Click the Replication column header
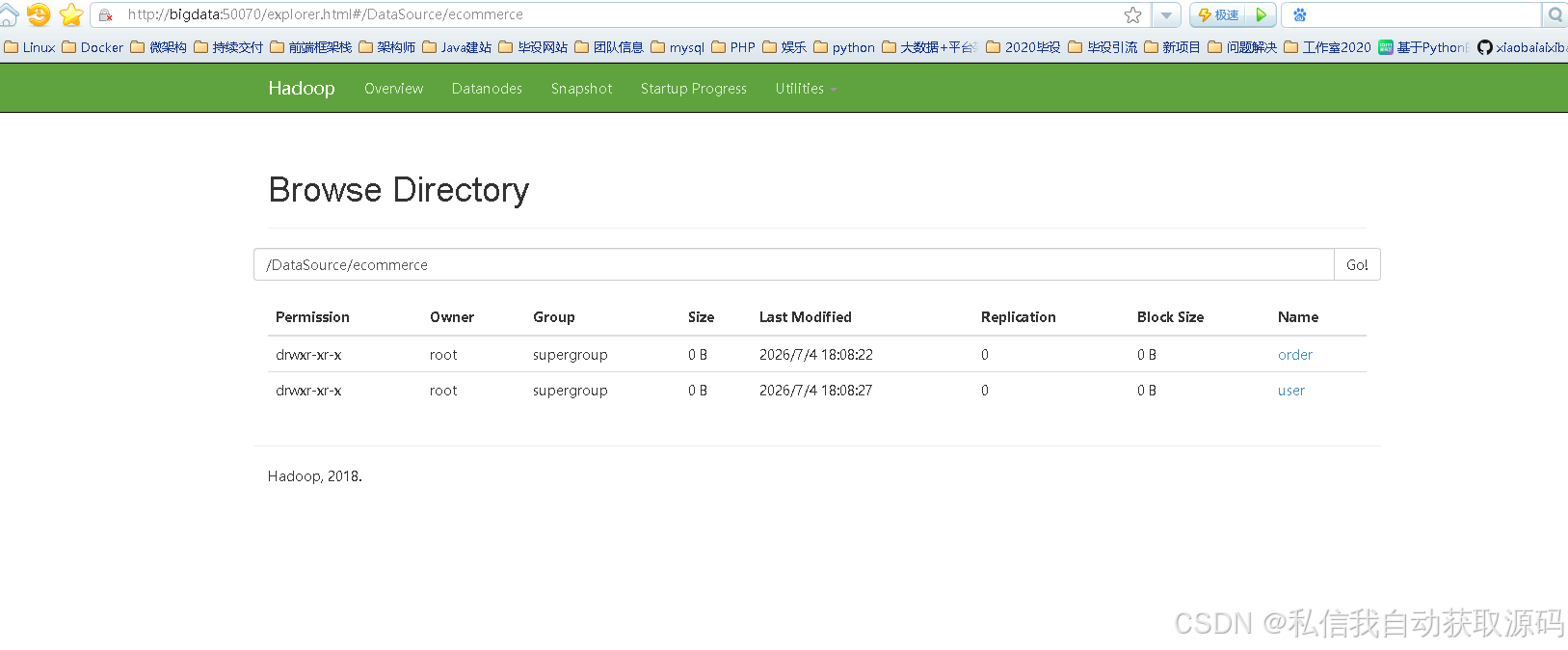Screen dimensions: 1568x650 [1019, 317]
